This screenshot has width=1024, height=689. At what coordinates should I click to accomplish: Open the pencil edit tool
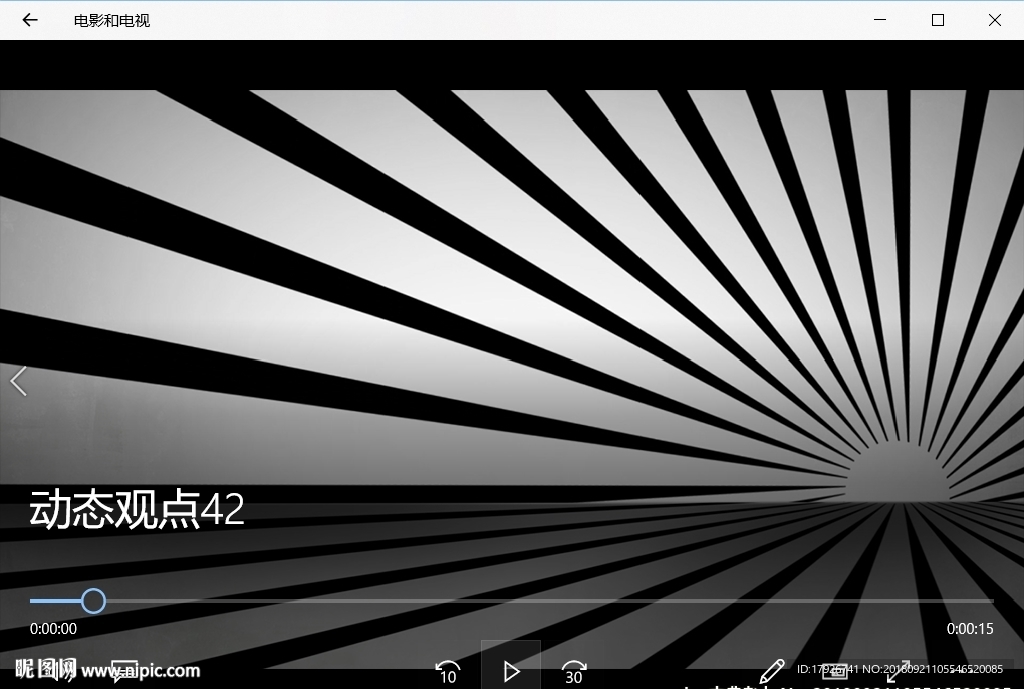point(771,671)
